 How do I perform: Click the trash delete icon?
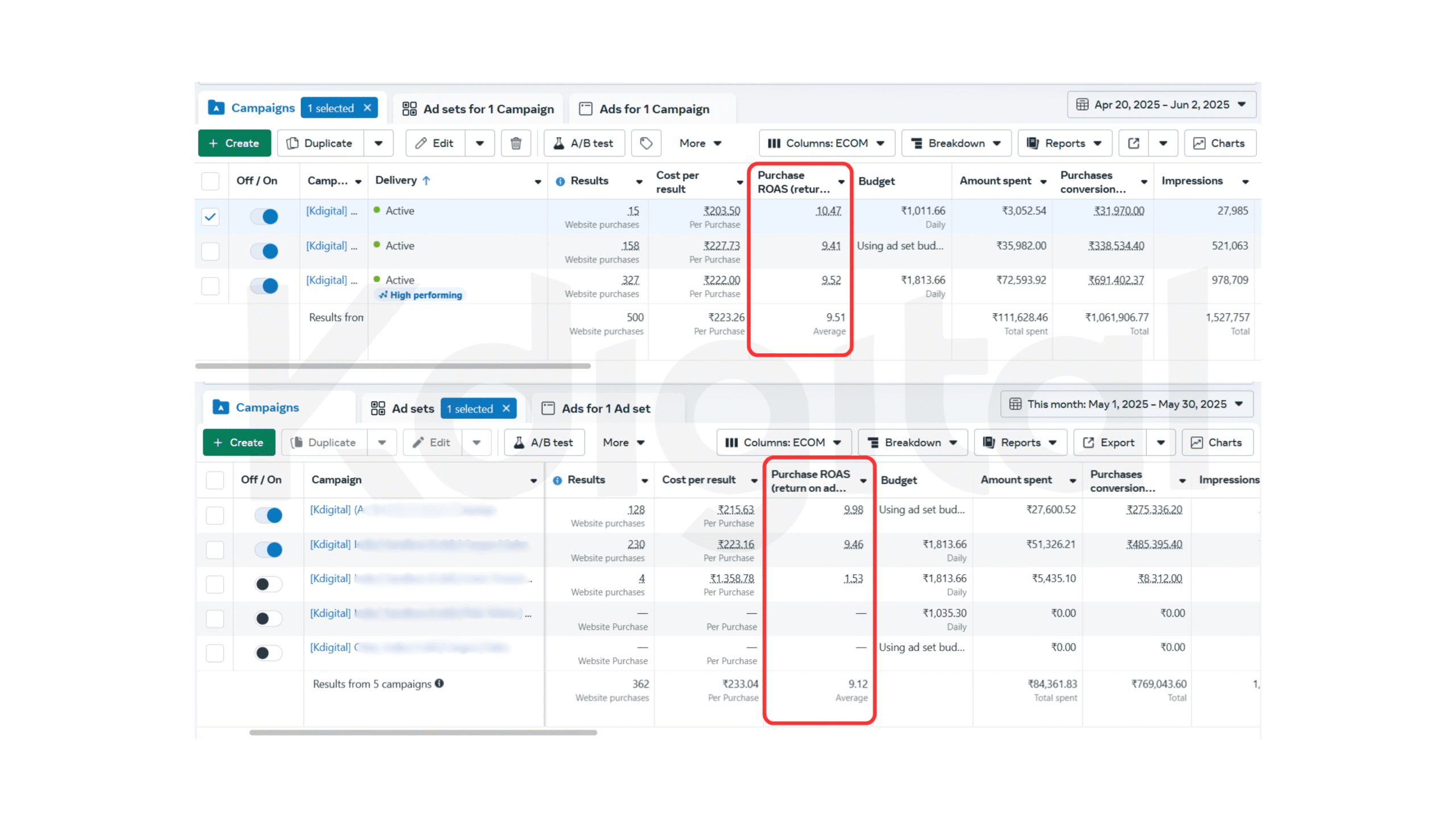tap(515, 143)
